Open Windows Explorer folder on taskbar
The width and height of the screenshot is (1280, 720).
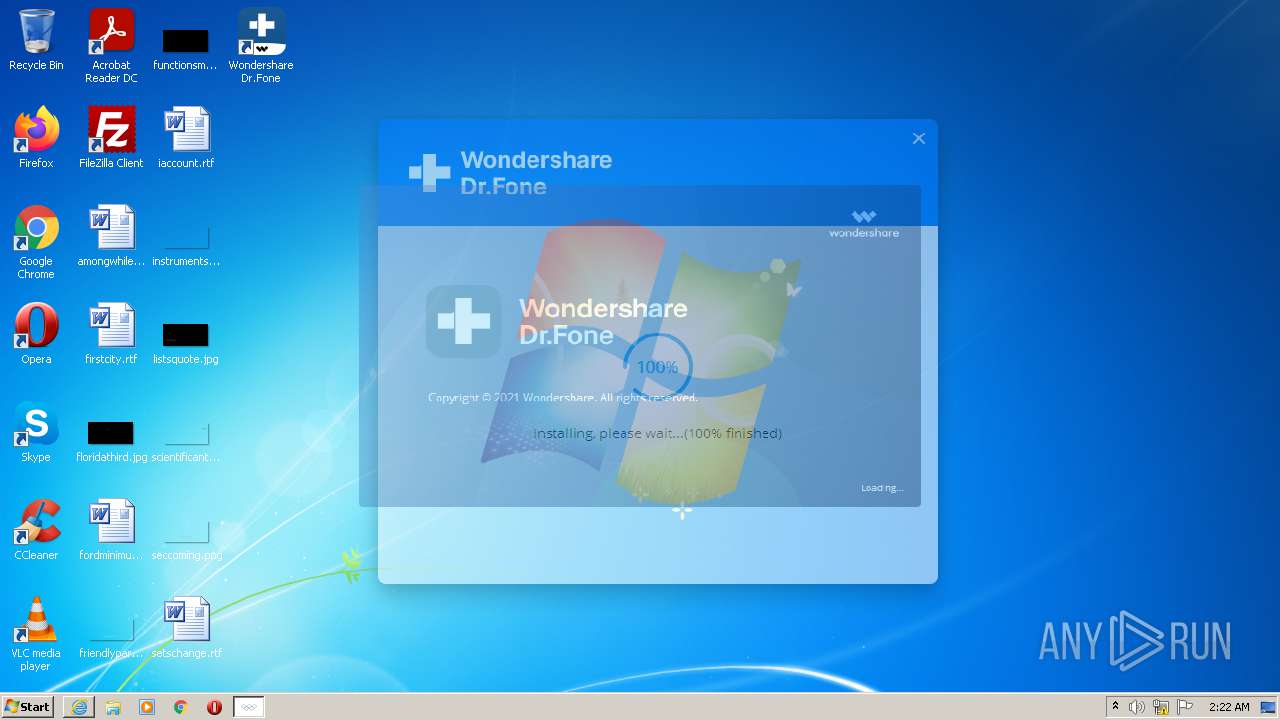[113, 707]
